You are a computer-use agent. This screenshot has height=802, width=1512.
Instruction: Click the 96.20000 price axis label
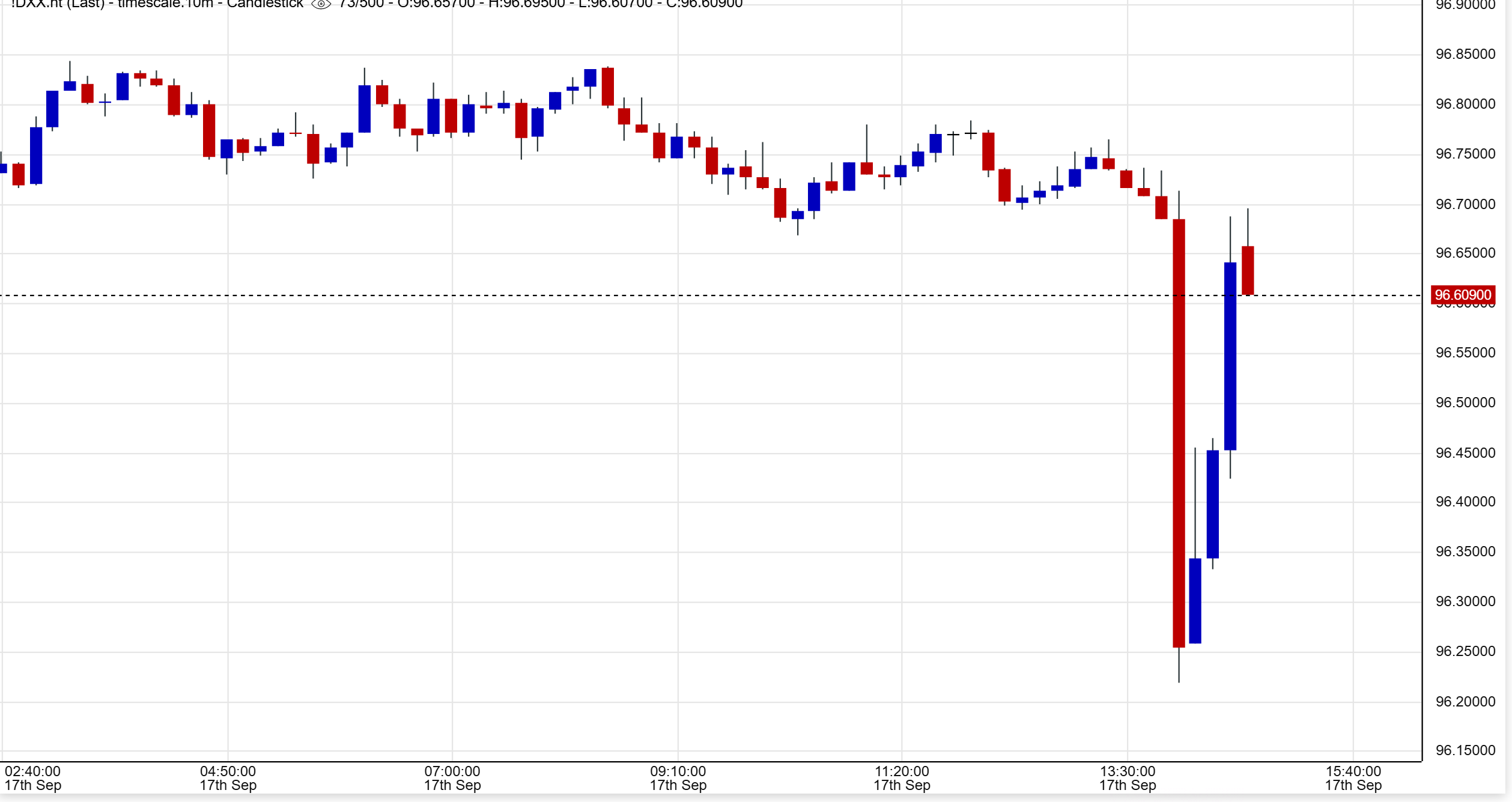click(x=1465, y=701)
